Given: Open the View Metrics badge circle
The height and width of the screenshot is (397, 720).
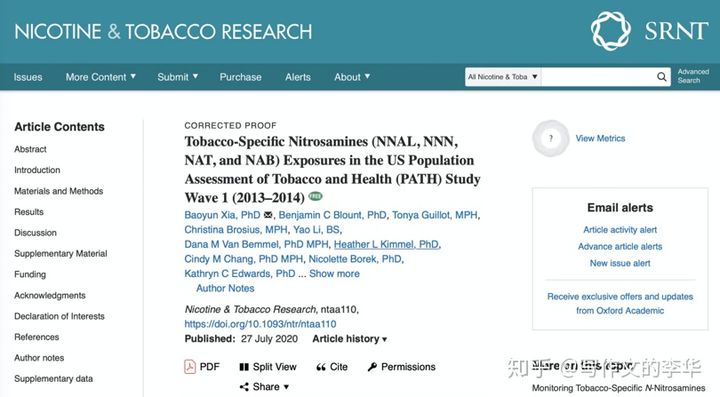Looking at the screenshot, I should [x=551, y=138].
